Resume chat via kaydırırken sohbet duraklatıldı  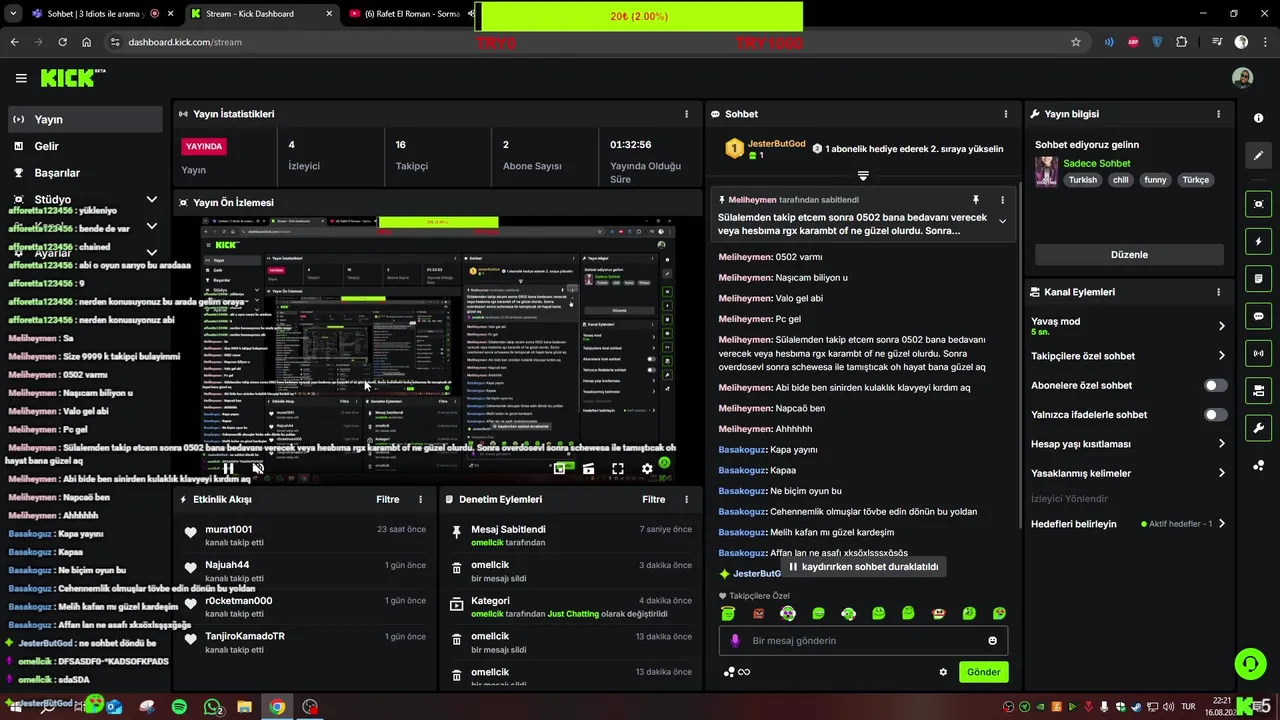point(864,567)
